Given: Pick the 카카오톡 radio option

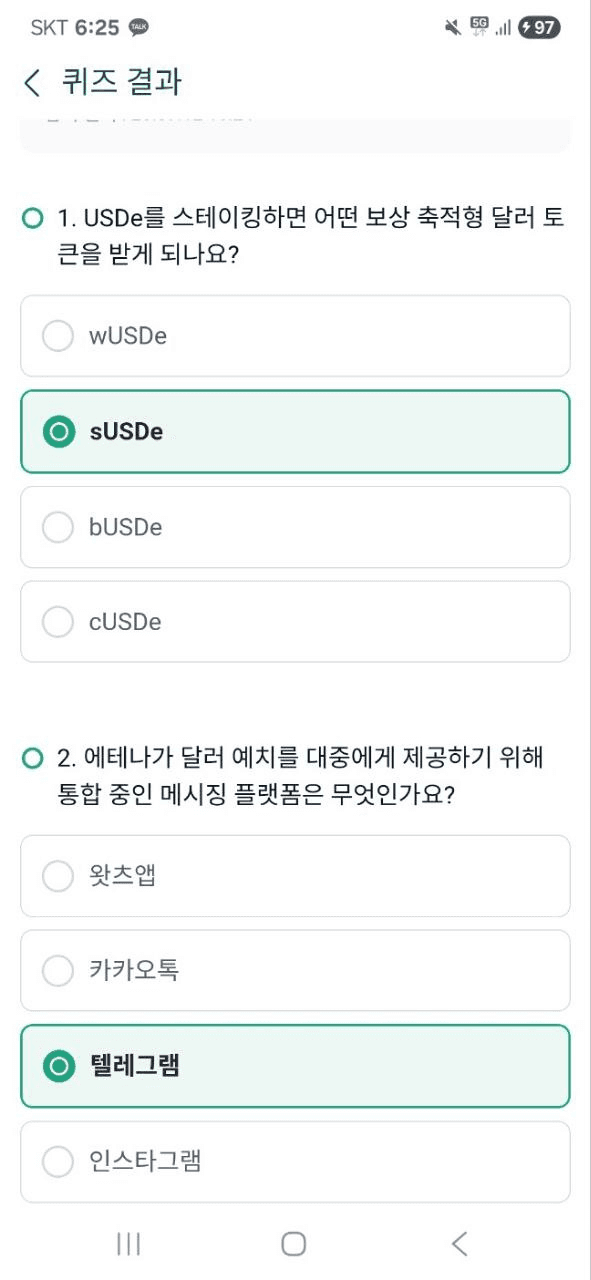Looking at the screenshot, I should click(x=295, y=971).
